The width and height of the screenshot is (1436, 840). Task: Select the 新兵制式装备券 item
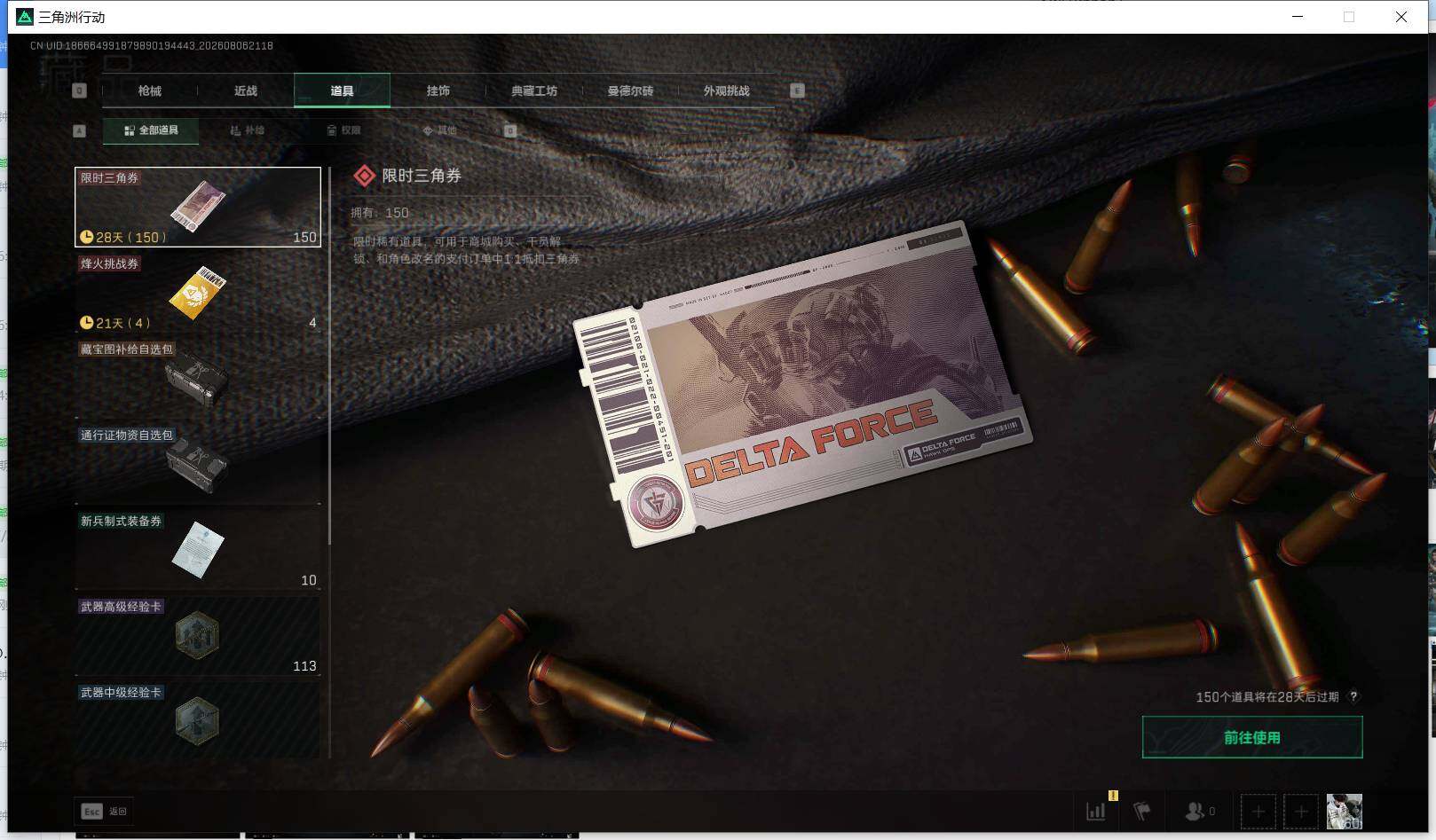pyautogui.click(x=198, y=551)
